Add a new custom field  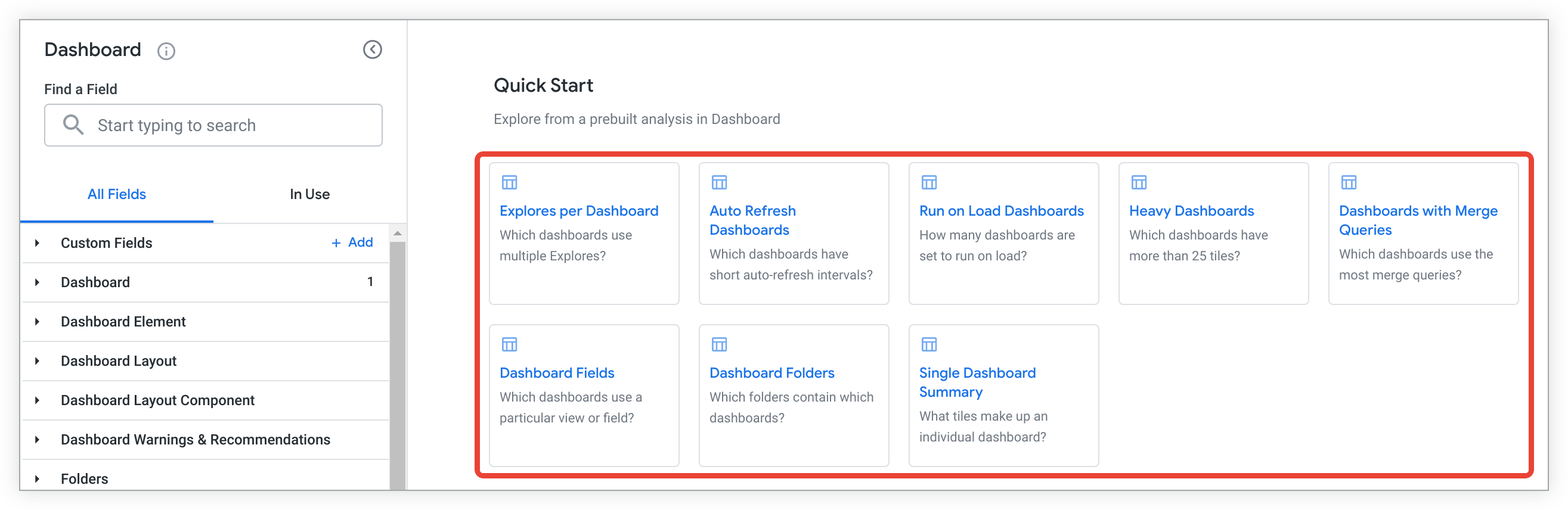pos(352,242)
